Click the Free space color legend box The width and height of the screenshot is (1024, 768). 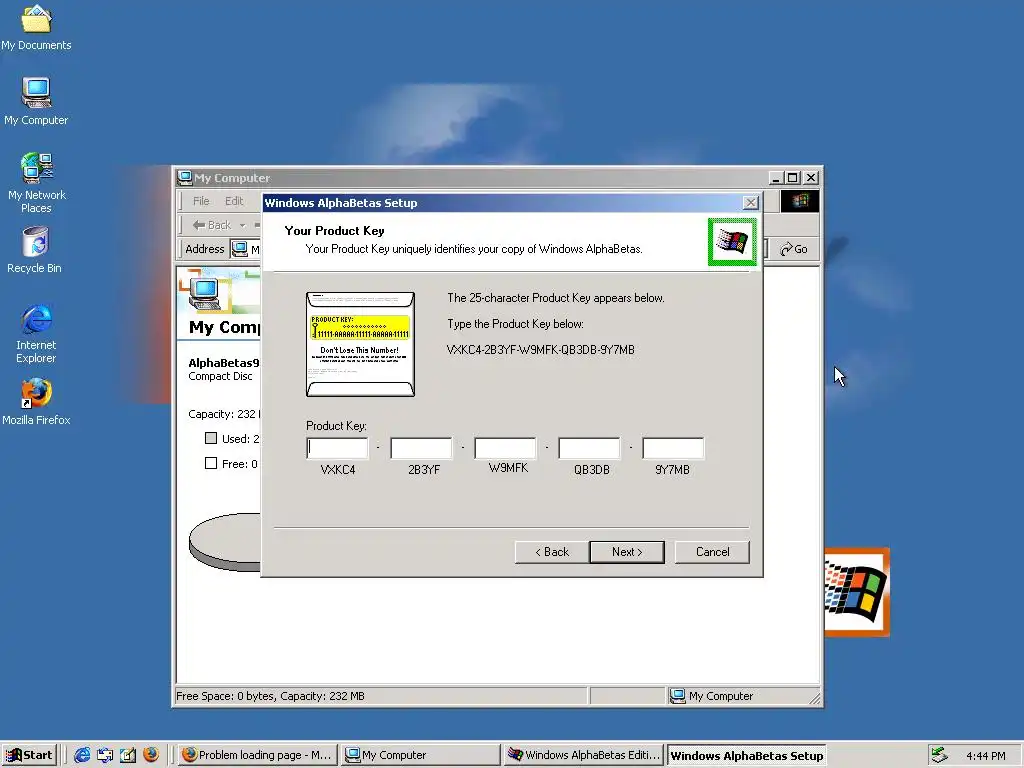click(211, 463)
